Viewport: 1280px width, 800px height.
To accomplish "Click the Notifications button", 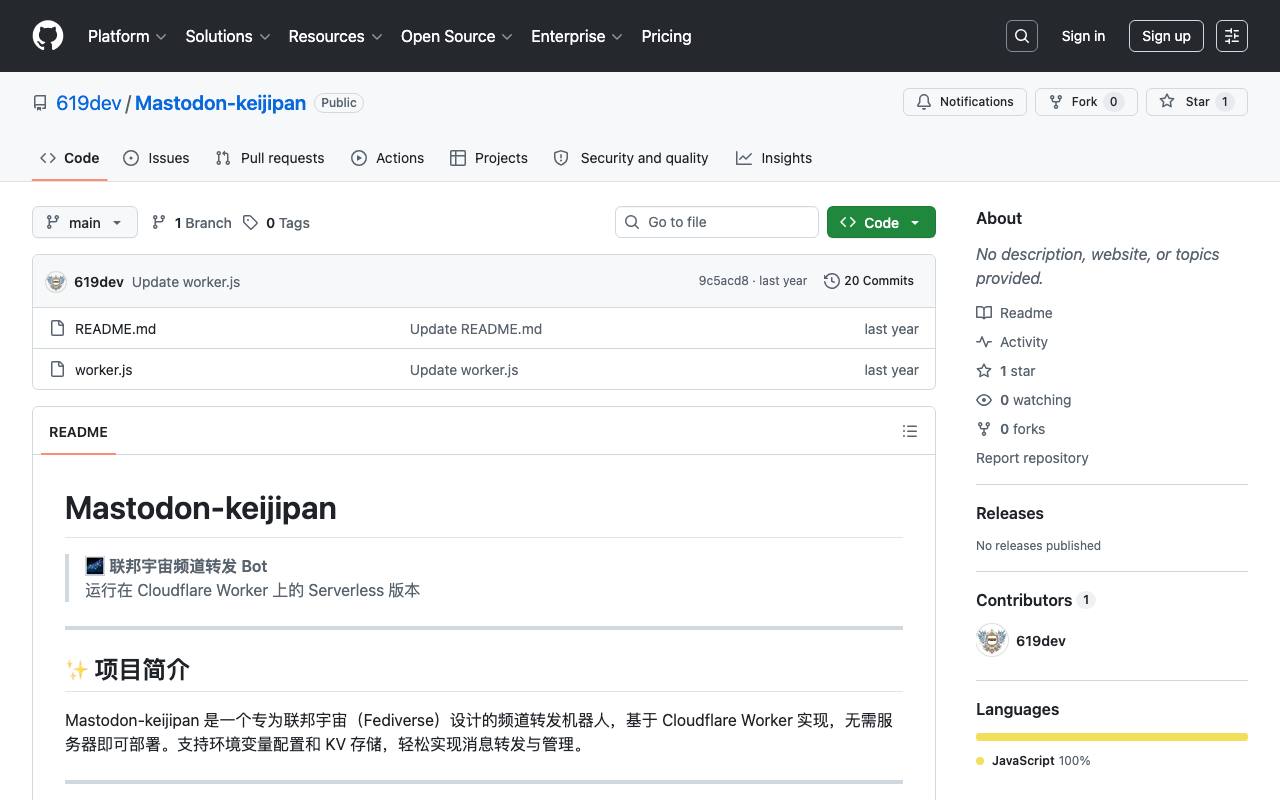I will pyautogui.click(x=965, y=102).
